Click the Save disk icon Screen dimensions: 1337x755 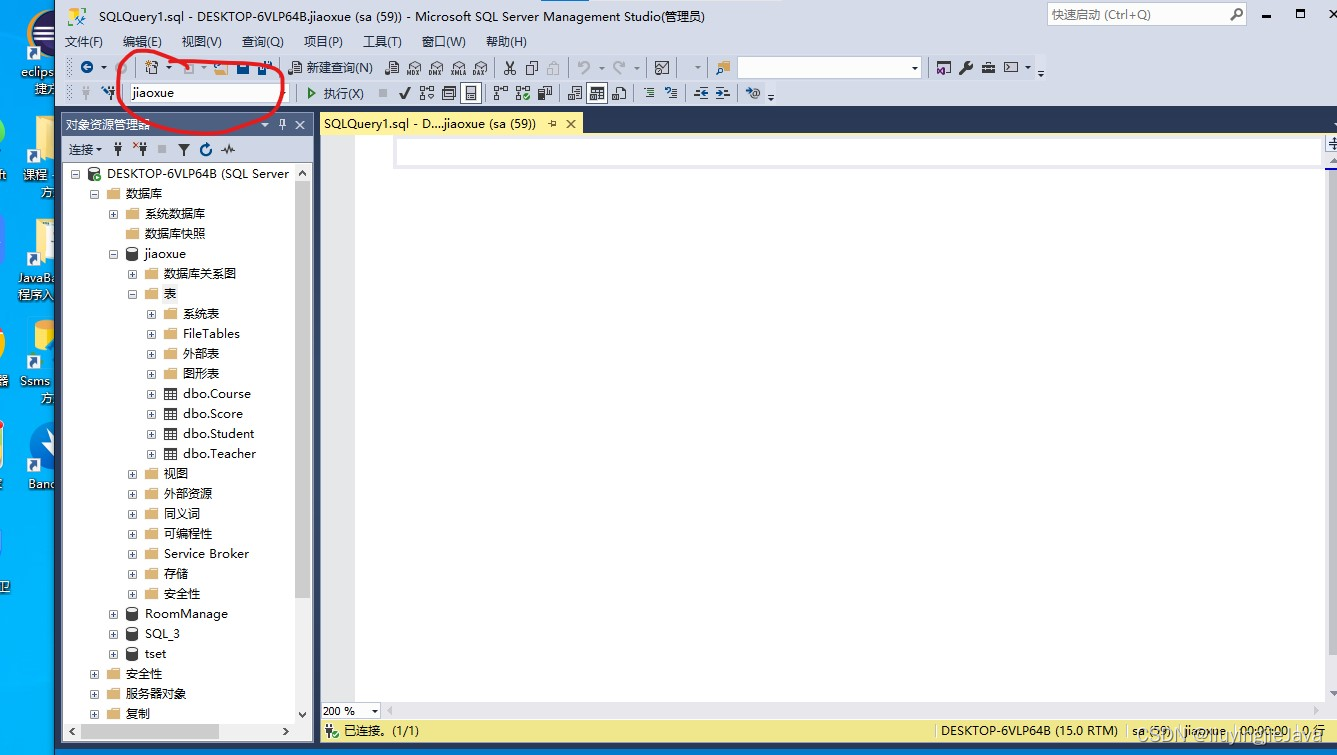[242, 68]
